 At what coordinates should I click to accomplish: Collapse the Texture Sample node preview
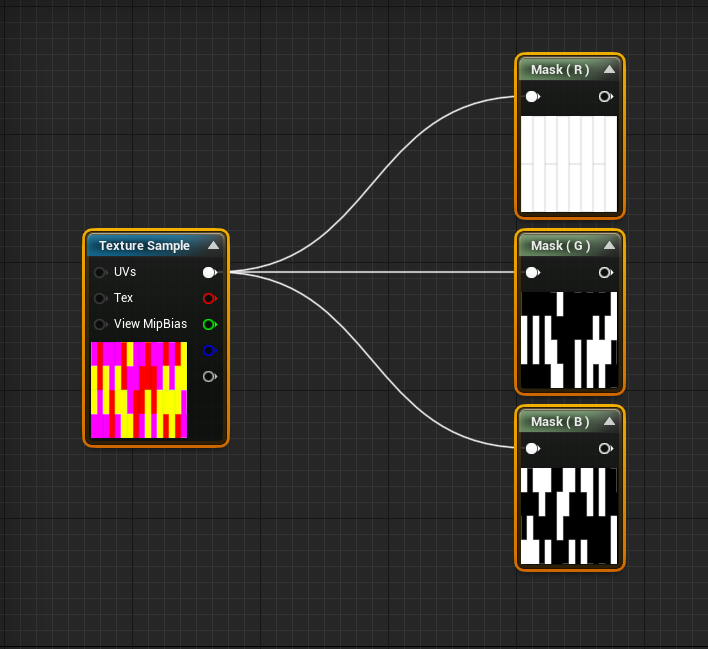(x=214, y=245)
